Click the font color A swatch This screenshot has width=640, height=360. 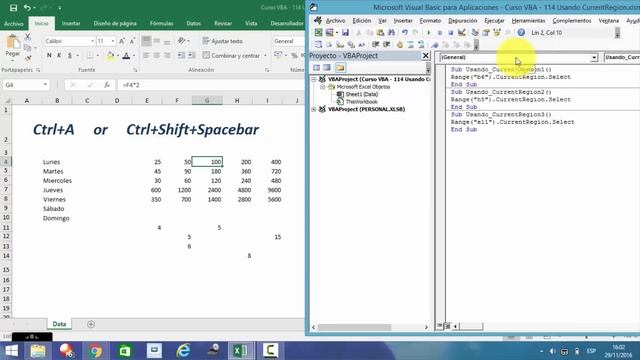[126, 56]
